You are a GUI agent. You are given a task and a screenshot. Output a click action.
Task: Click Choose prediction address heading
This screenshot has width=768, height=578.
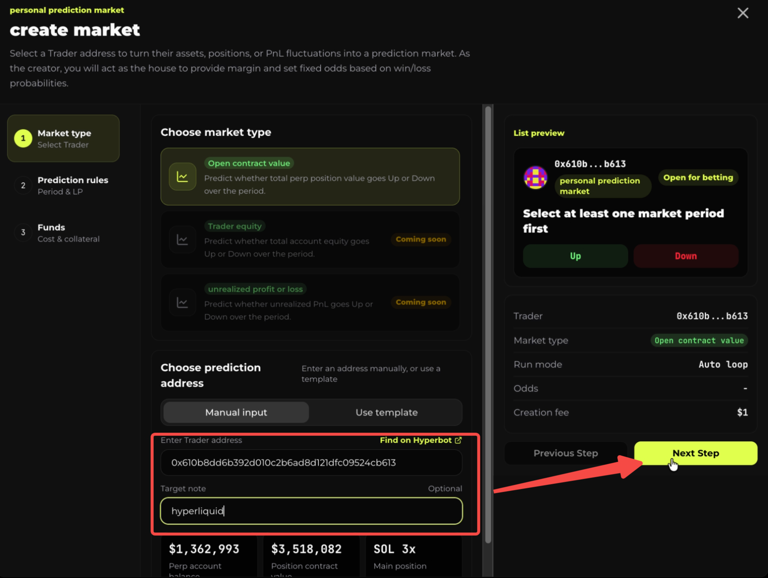click(211, 375)
